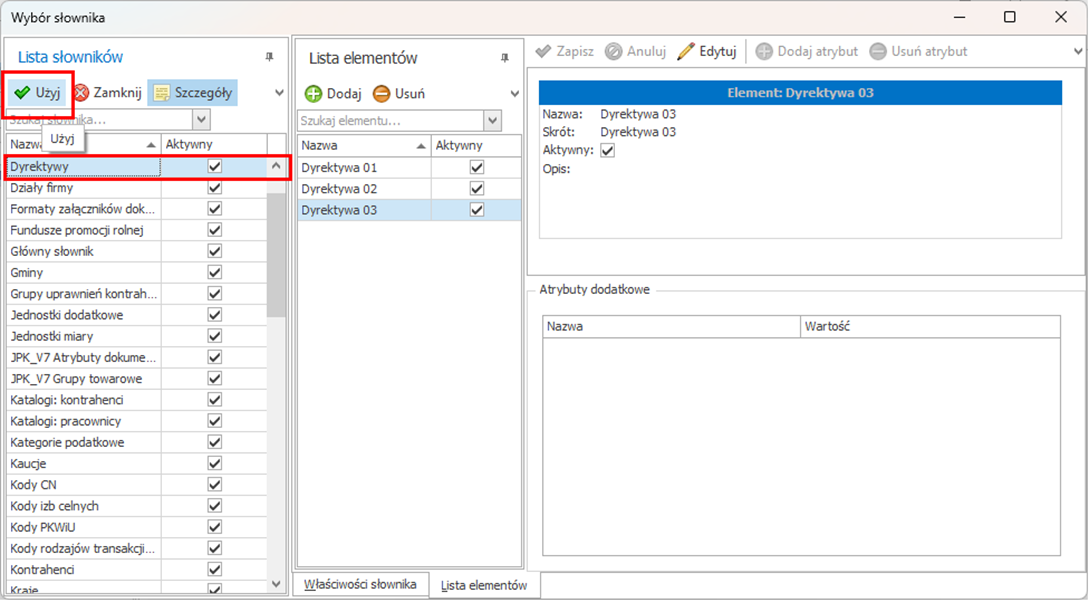Uncheck Aktywny for Dyrektywa 01

coord(477,168)
